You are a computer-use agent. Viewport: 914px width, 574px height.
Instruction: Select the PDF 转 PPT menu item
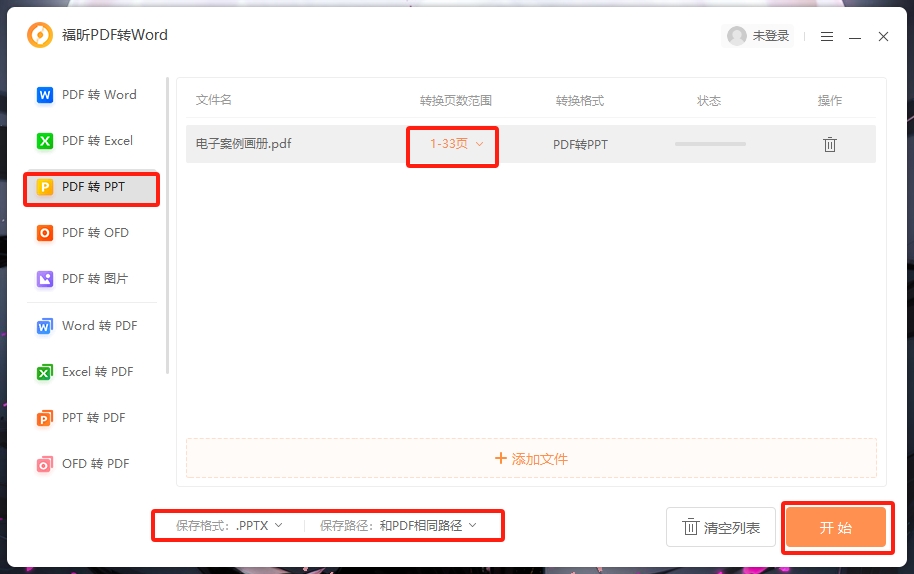pos(92,187)
